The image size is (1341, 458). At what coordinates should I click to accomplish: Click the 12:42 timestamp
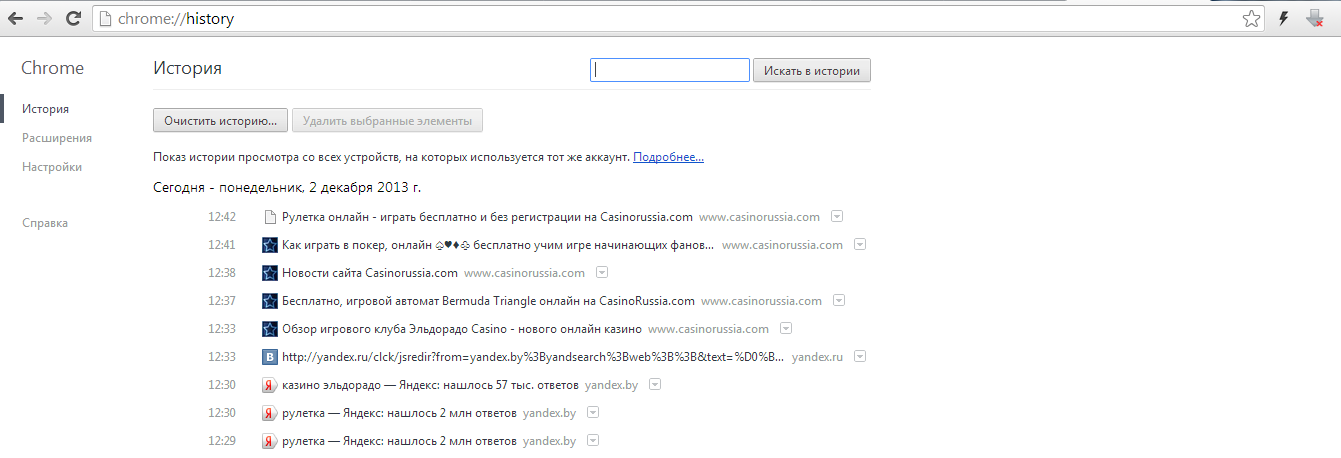[x=222, y=217]
